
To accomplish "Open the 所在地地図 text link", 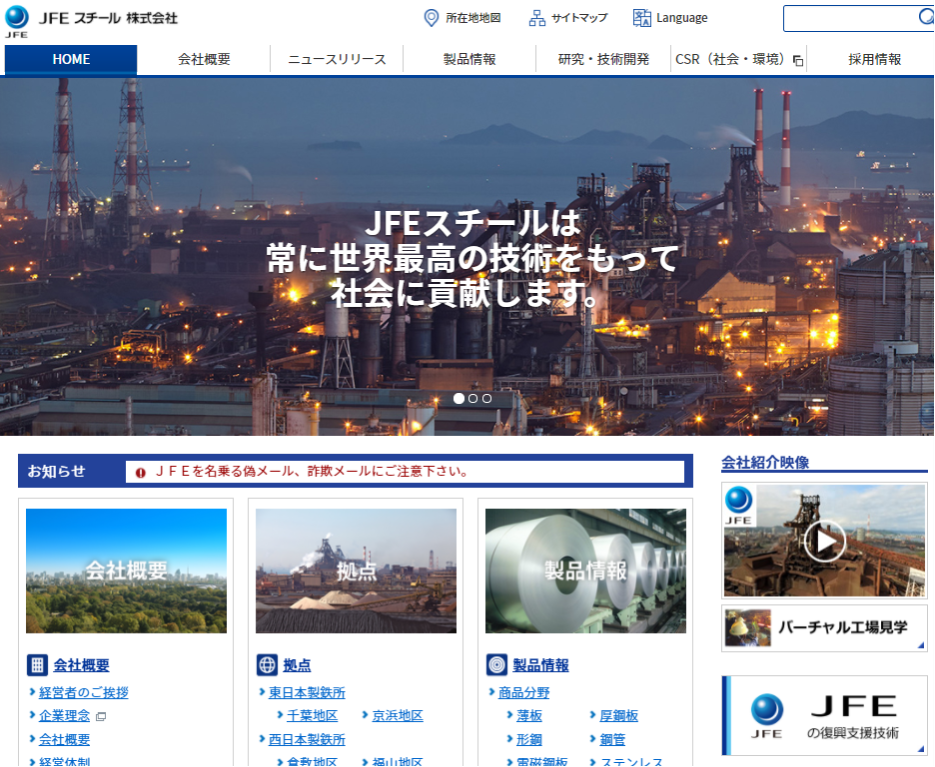I will [x=473, y=18].
